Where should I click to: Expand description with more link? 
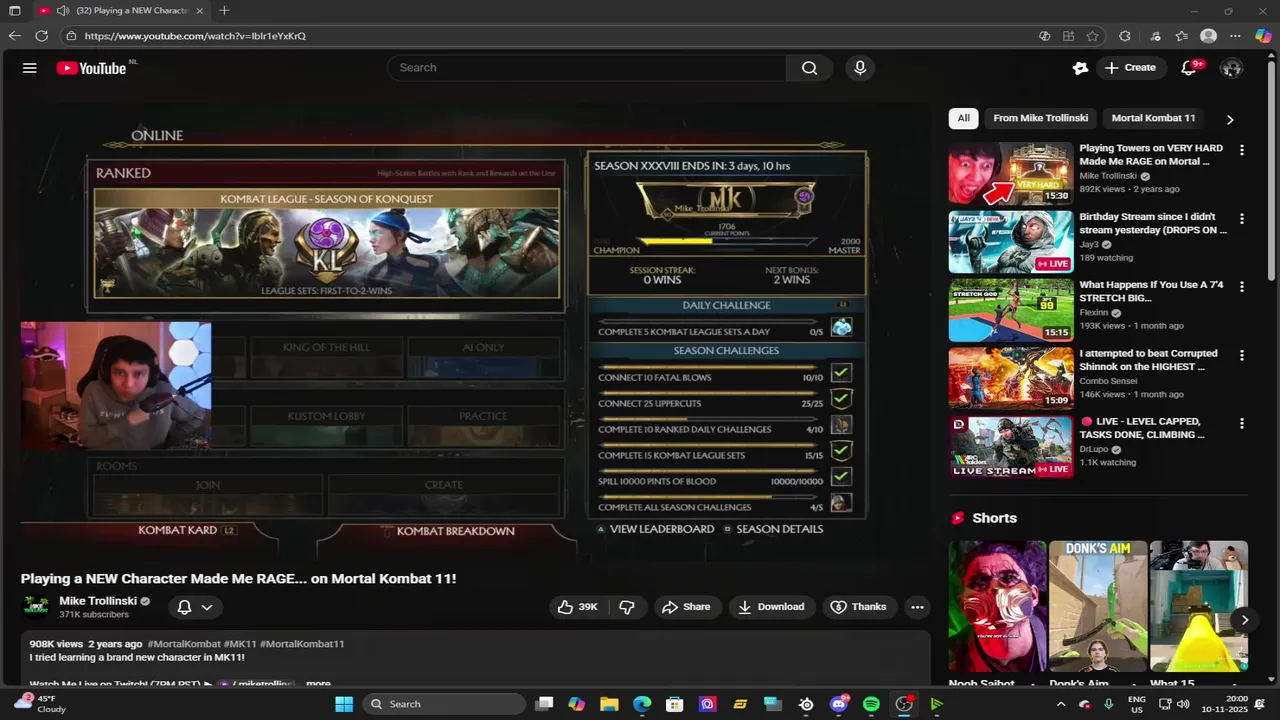[318, 684]
